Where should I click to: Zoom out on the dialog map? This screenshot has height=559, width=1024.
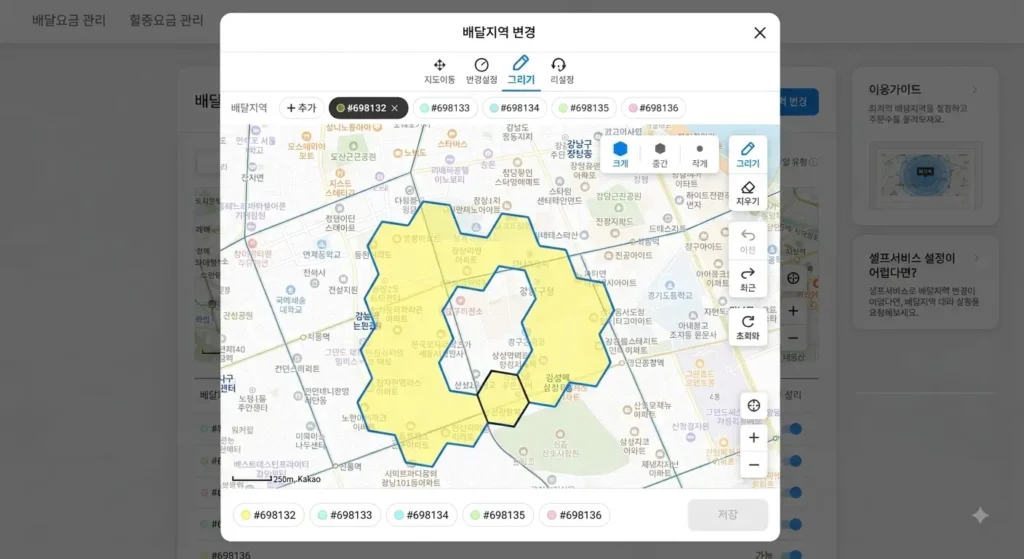[754, 465]
